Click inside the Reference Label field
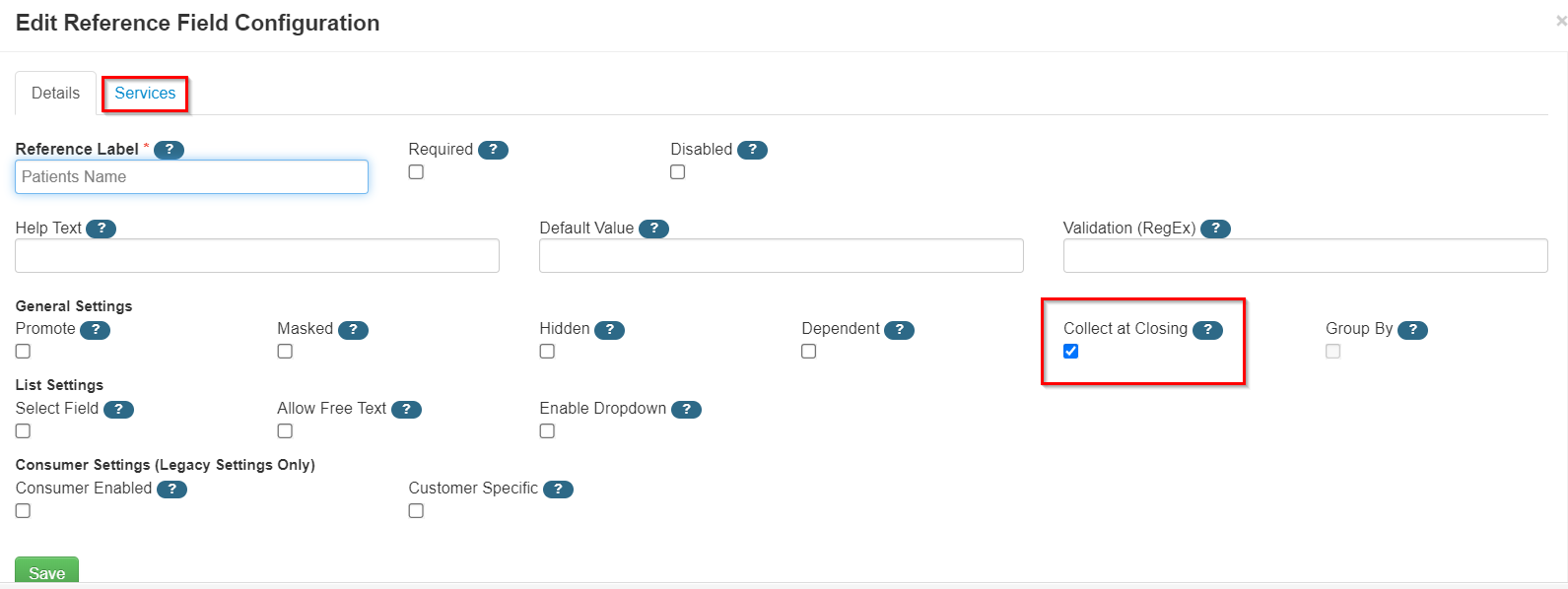Screen dimensions: 1568x589 click(190, 176)
